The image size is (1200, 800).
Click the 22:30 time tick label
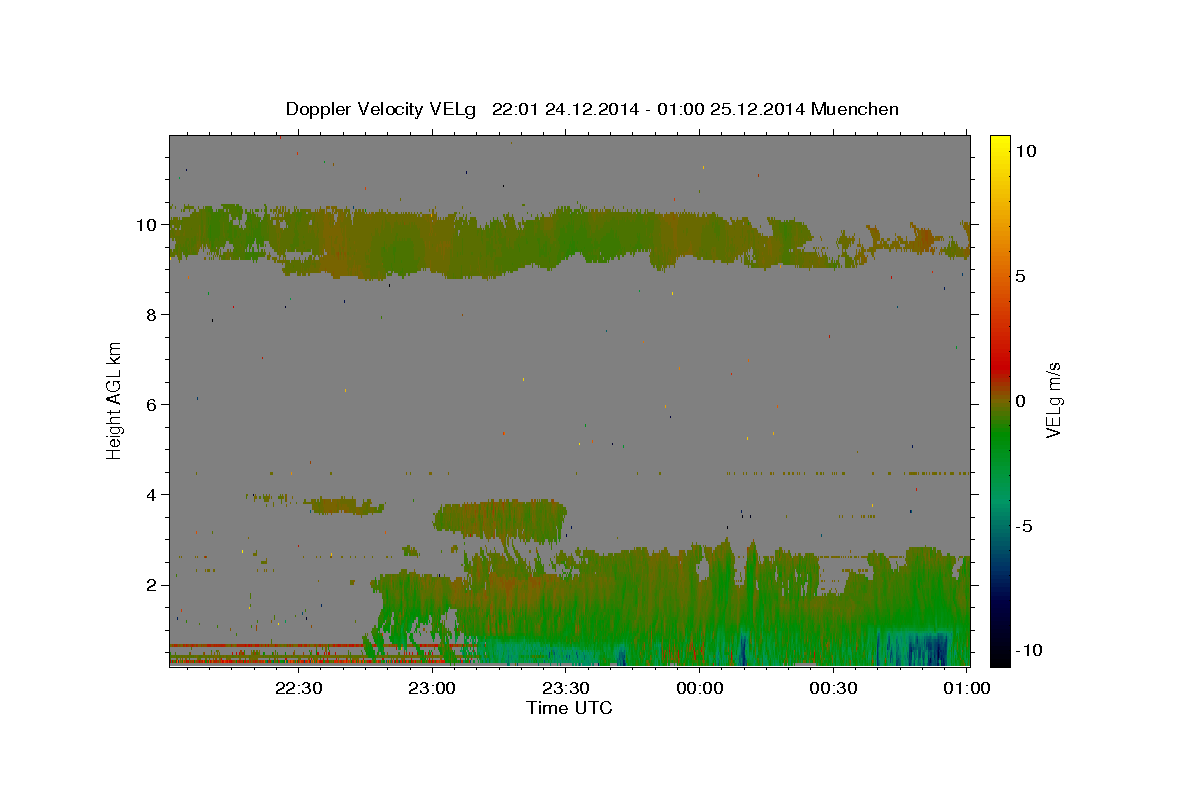(x=298, y=688)
